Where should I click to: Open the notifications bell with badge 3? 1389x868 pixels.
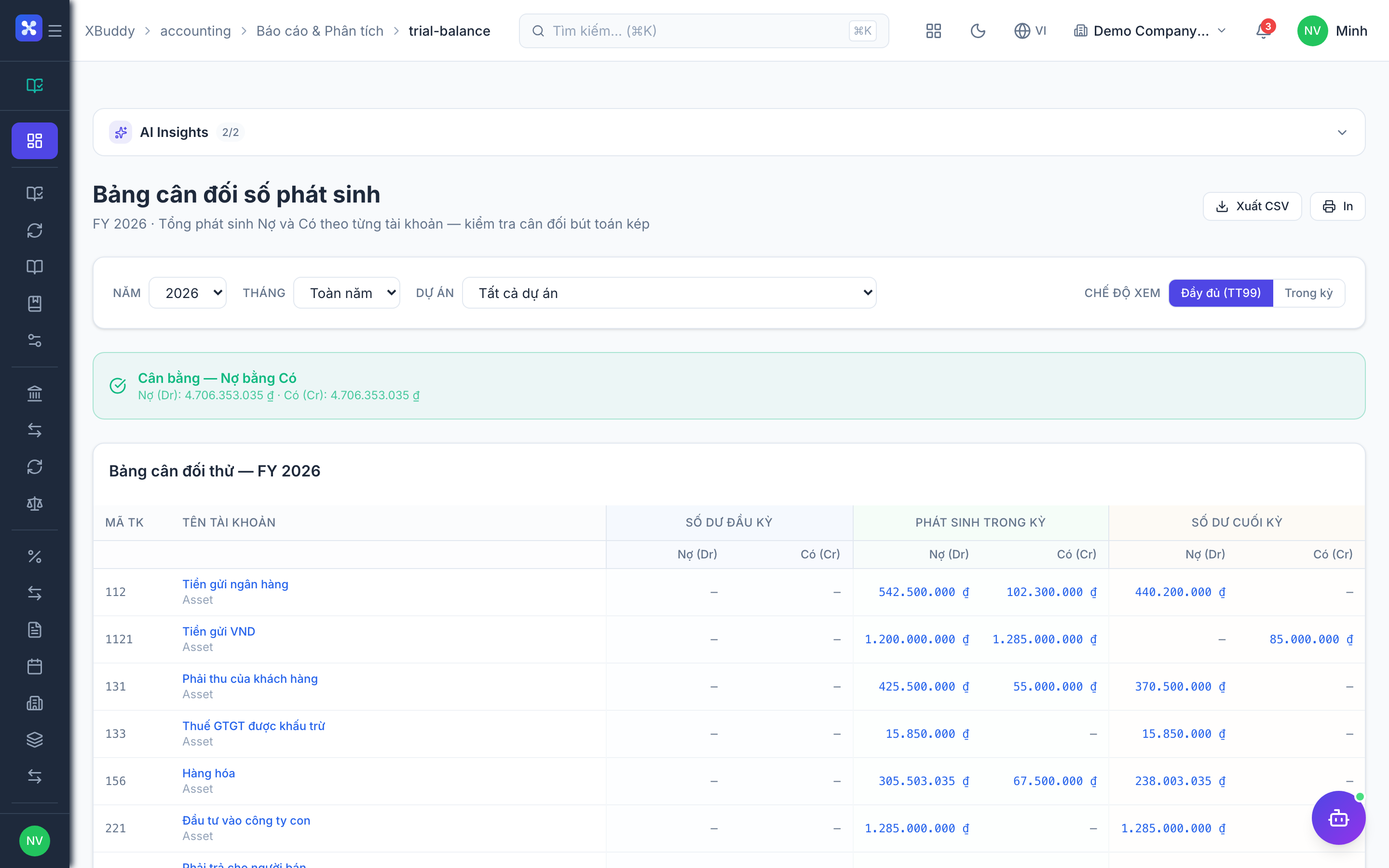pos(1264,30)
